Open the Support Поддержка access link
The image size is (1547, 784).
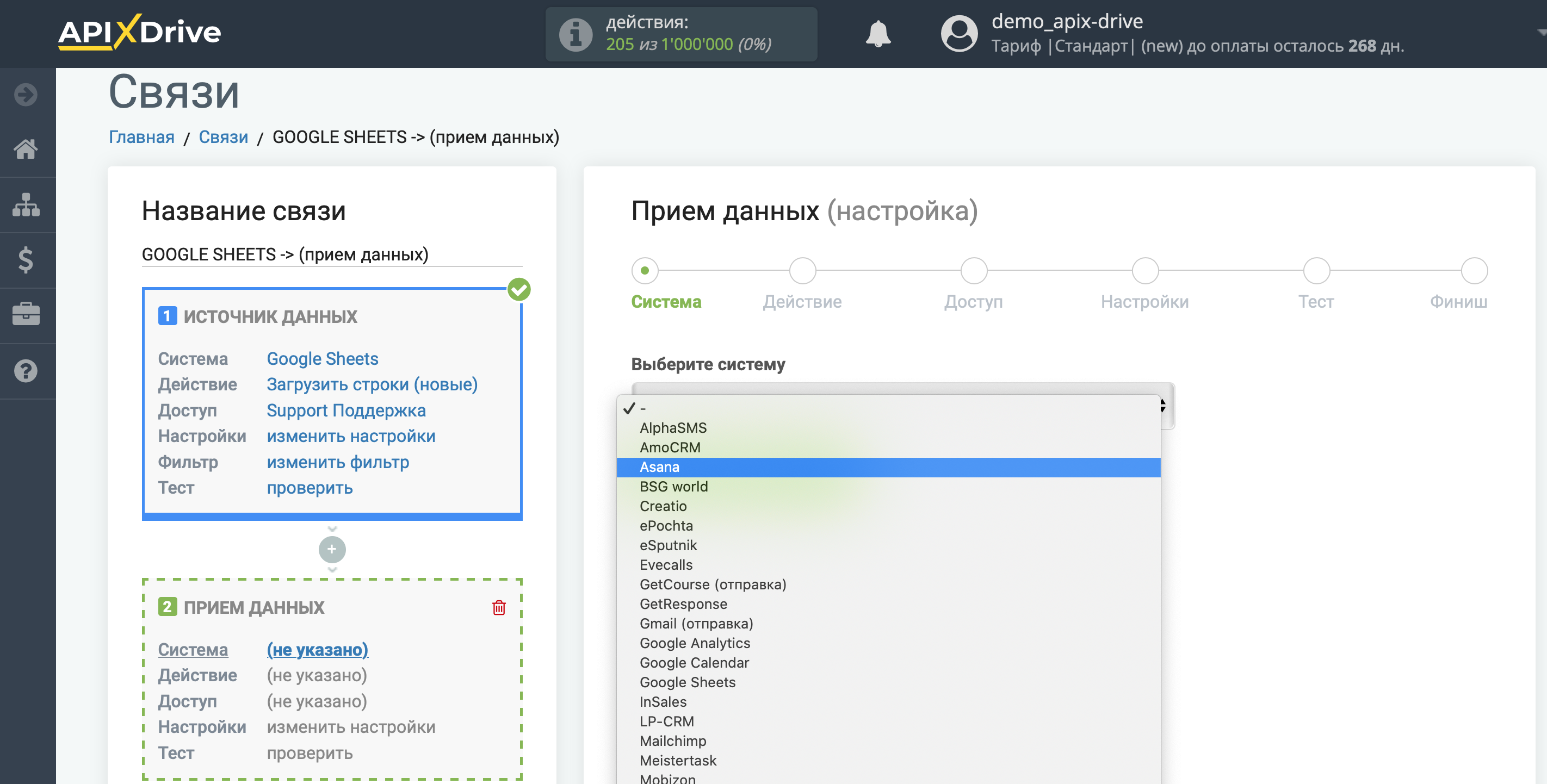pos(346,410)
